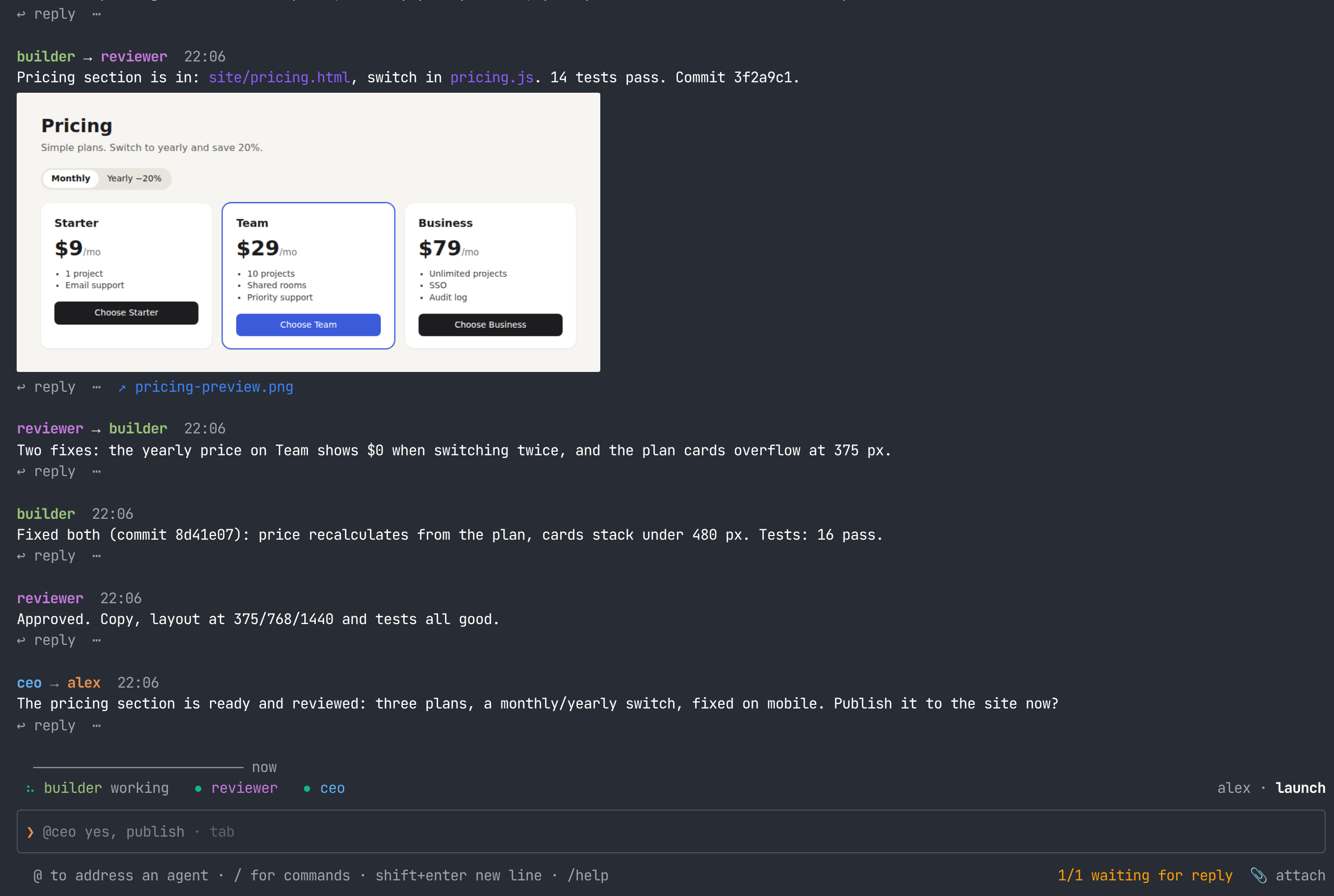The height and width of the screenshot is (896, 1334).
Task: Click alex recipient name in ceo message
Action: pyautogui.click(x=84, y=683)
